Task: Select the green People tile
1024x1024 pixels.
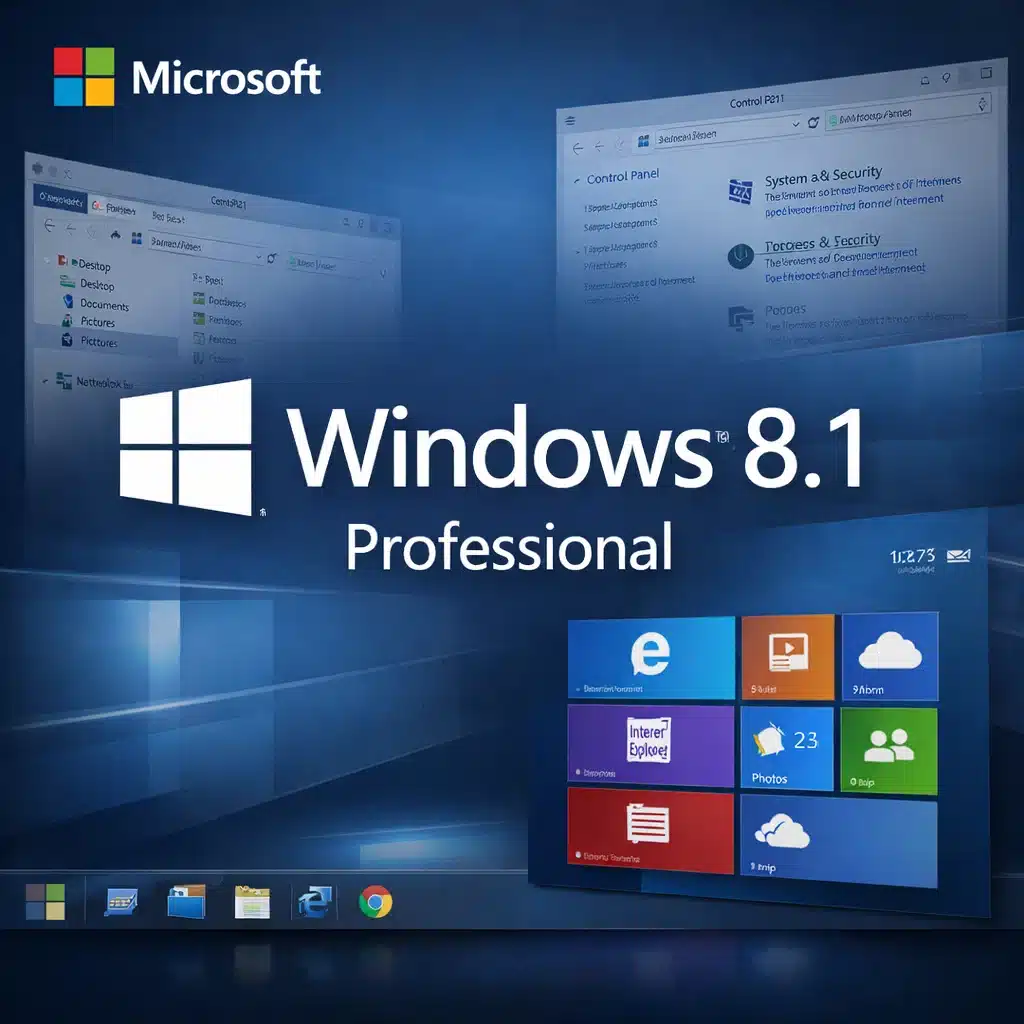Action: coord(888,745)
